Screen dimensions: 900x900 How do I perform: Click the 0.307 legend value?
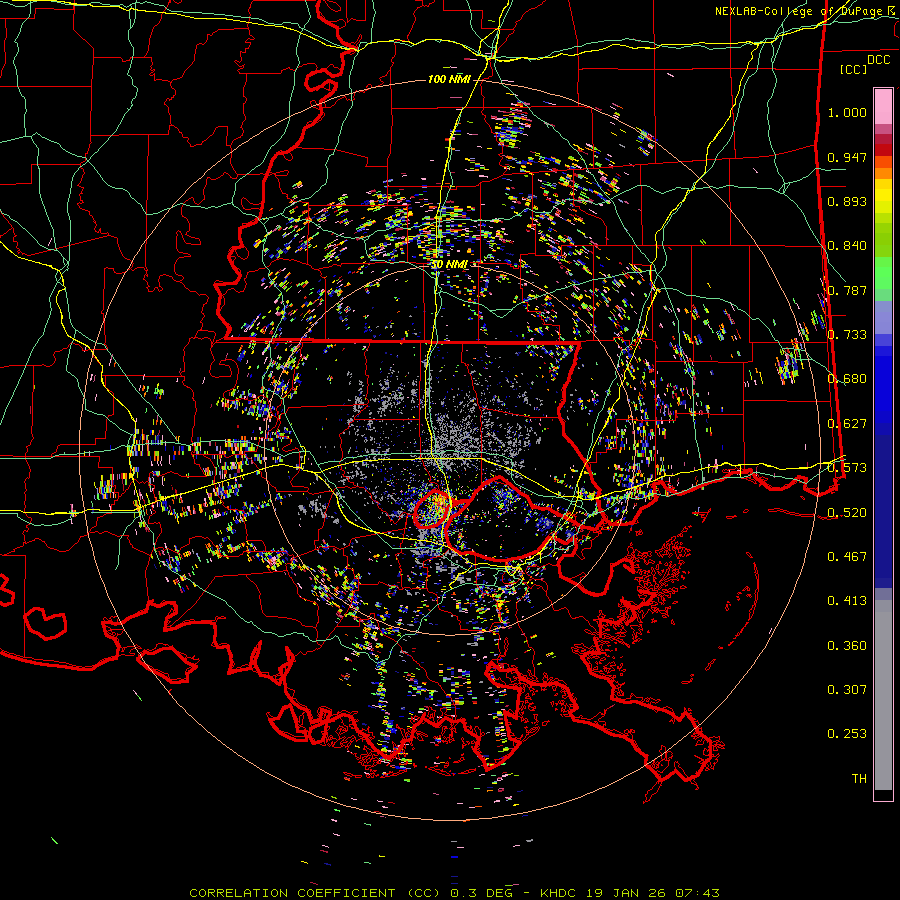(x=847, y=690)
